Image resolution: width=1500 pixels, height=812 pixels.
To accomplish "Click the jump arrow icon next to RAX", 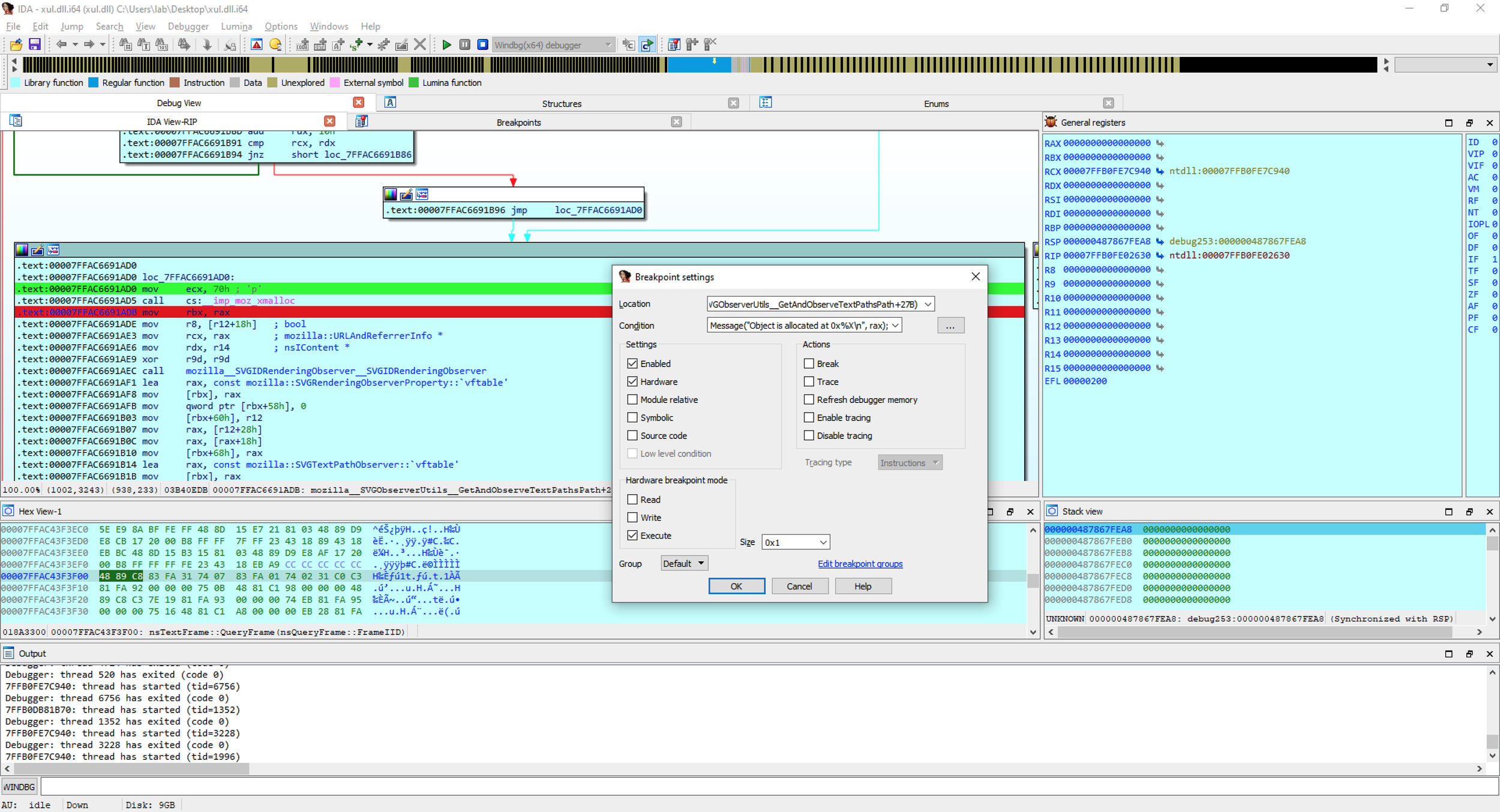I will (1160, 143).
